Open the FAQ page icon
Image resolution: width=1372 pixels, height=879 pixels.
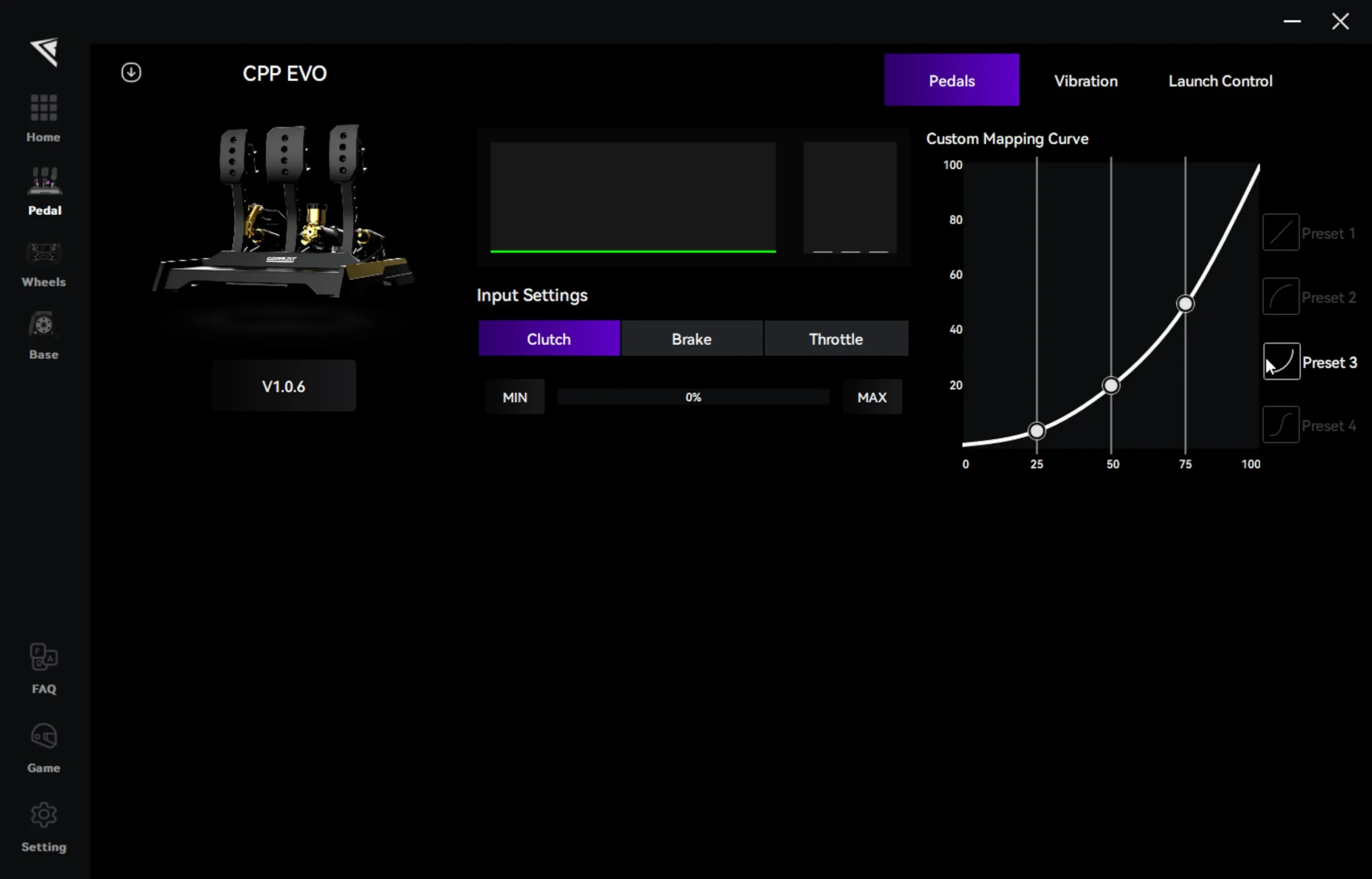[43, 657]
